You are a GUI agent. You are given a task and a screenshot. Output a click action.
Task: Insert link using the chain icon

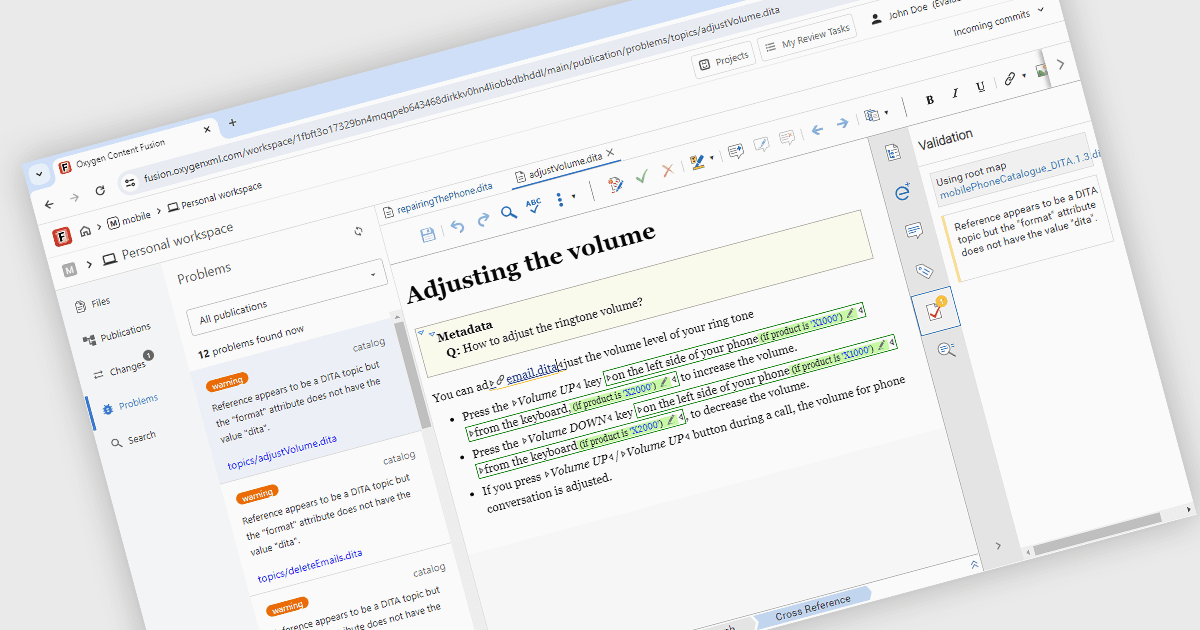point(1010,79)
